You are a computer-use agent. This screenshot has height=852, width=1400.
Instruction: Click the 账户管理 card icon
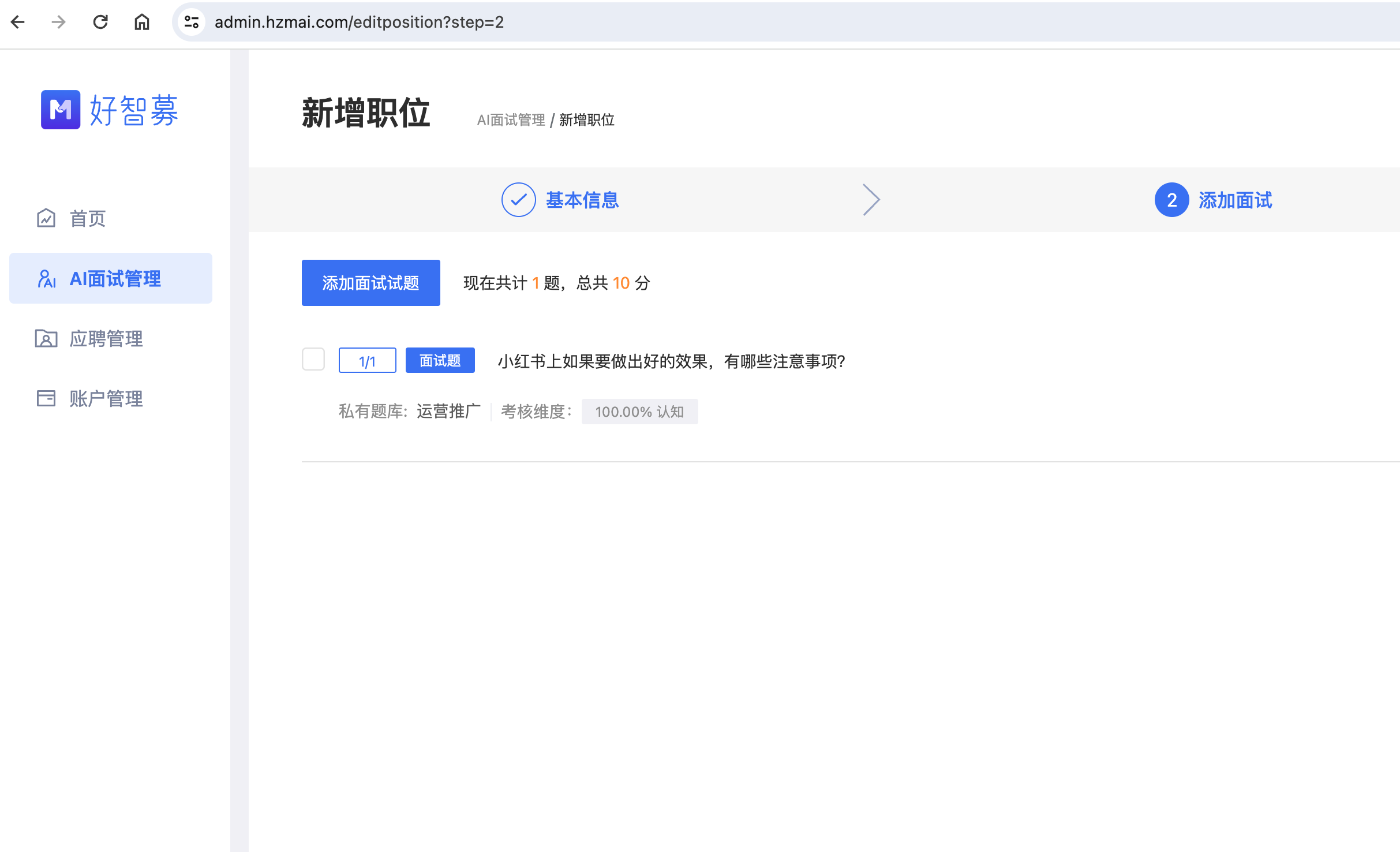pyautogui.click(x=46, y=398)
